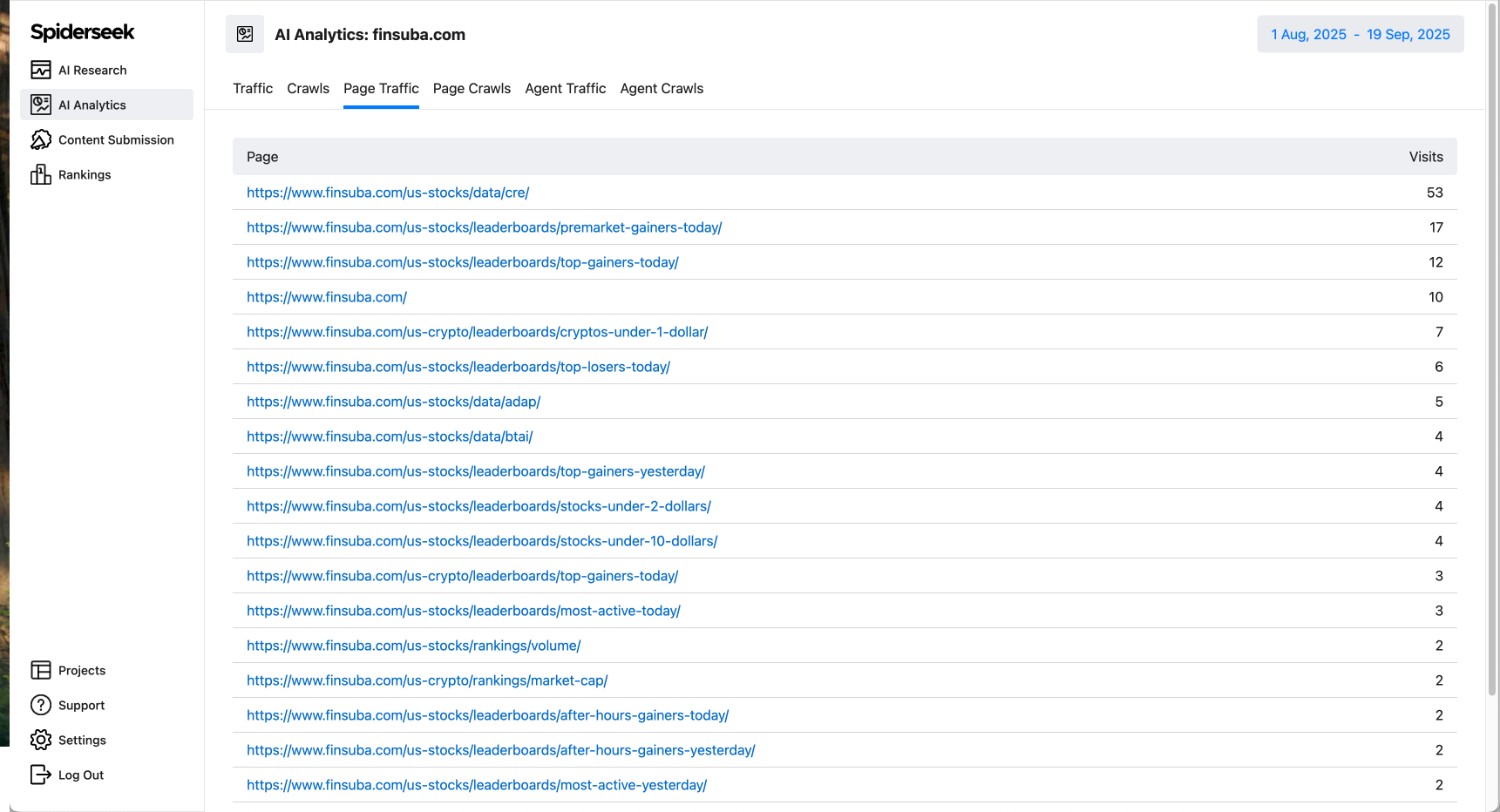Open the top-losers-today link
Screen dimensions: 1500x812
pos(458,367)
